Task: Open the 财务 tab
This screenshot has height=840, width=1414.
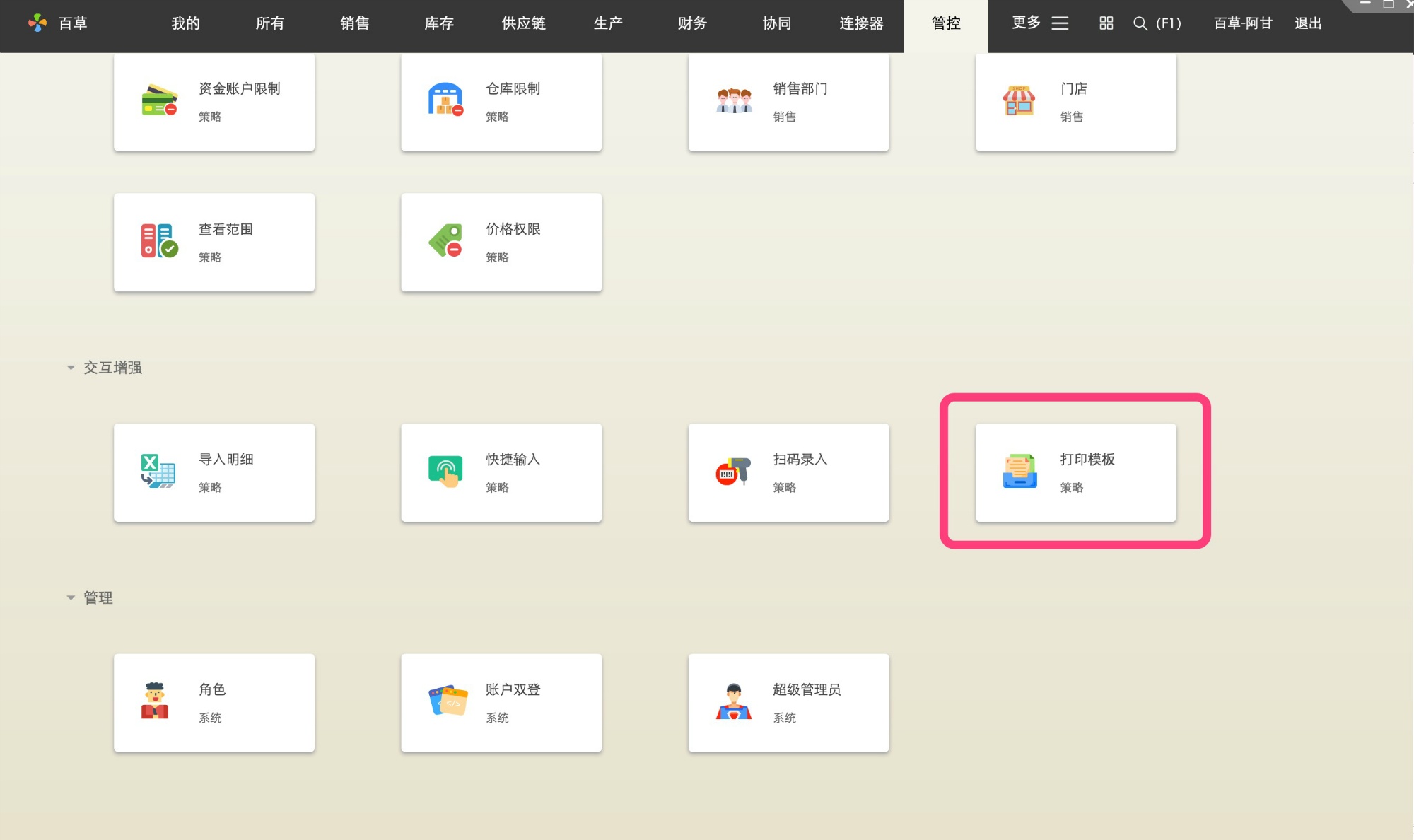Action: pos(693,23)
